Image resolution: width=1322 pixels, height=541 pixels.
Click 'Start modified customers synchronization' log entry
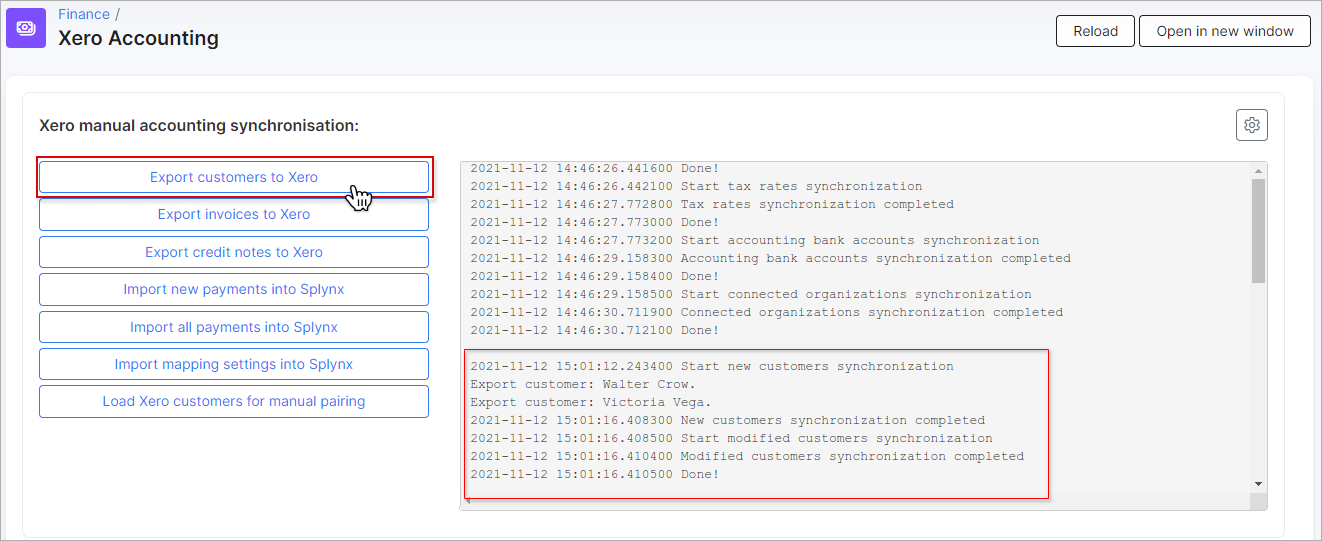(731, 438)
